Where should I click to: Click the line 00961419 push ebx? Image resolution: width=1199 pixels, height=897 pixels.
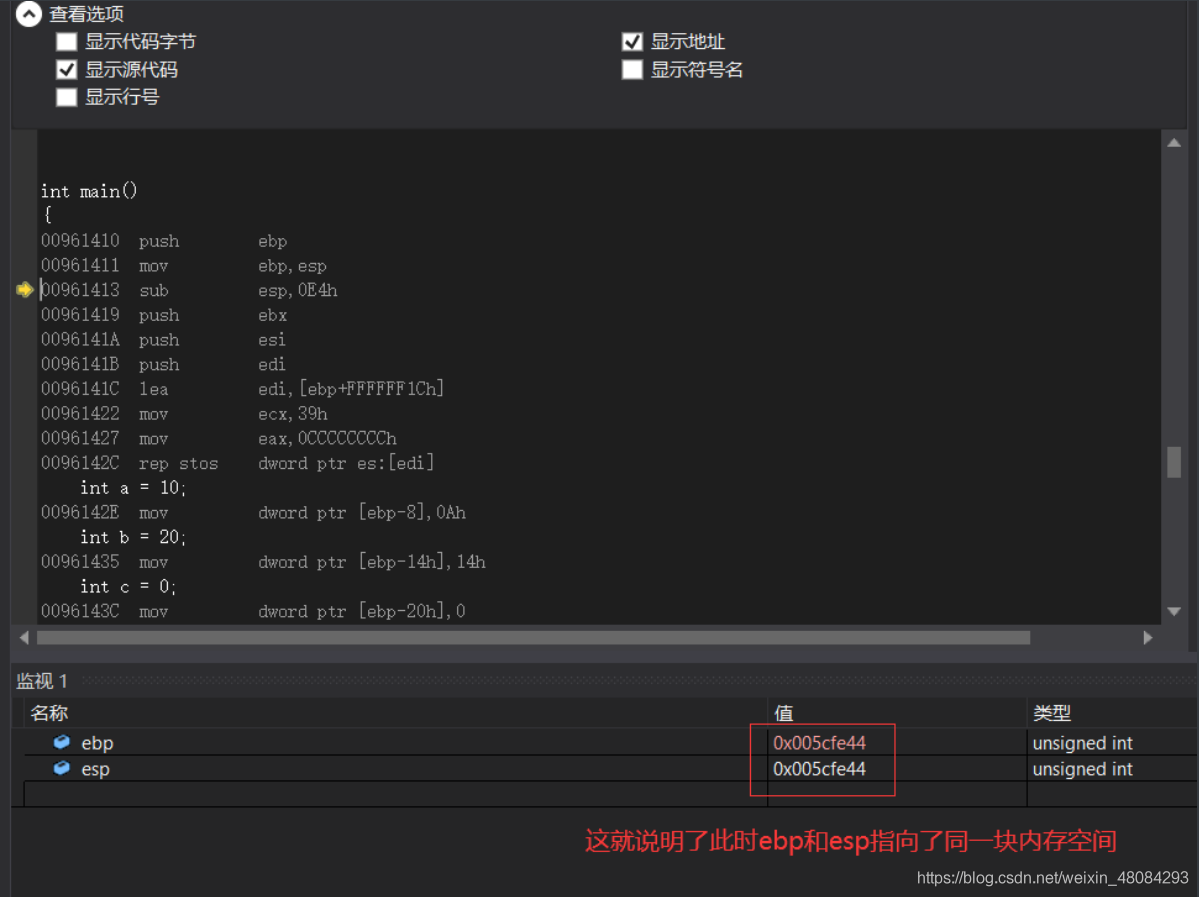tap(164, 314)
